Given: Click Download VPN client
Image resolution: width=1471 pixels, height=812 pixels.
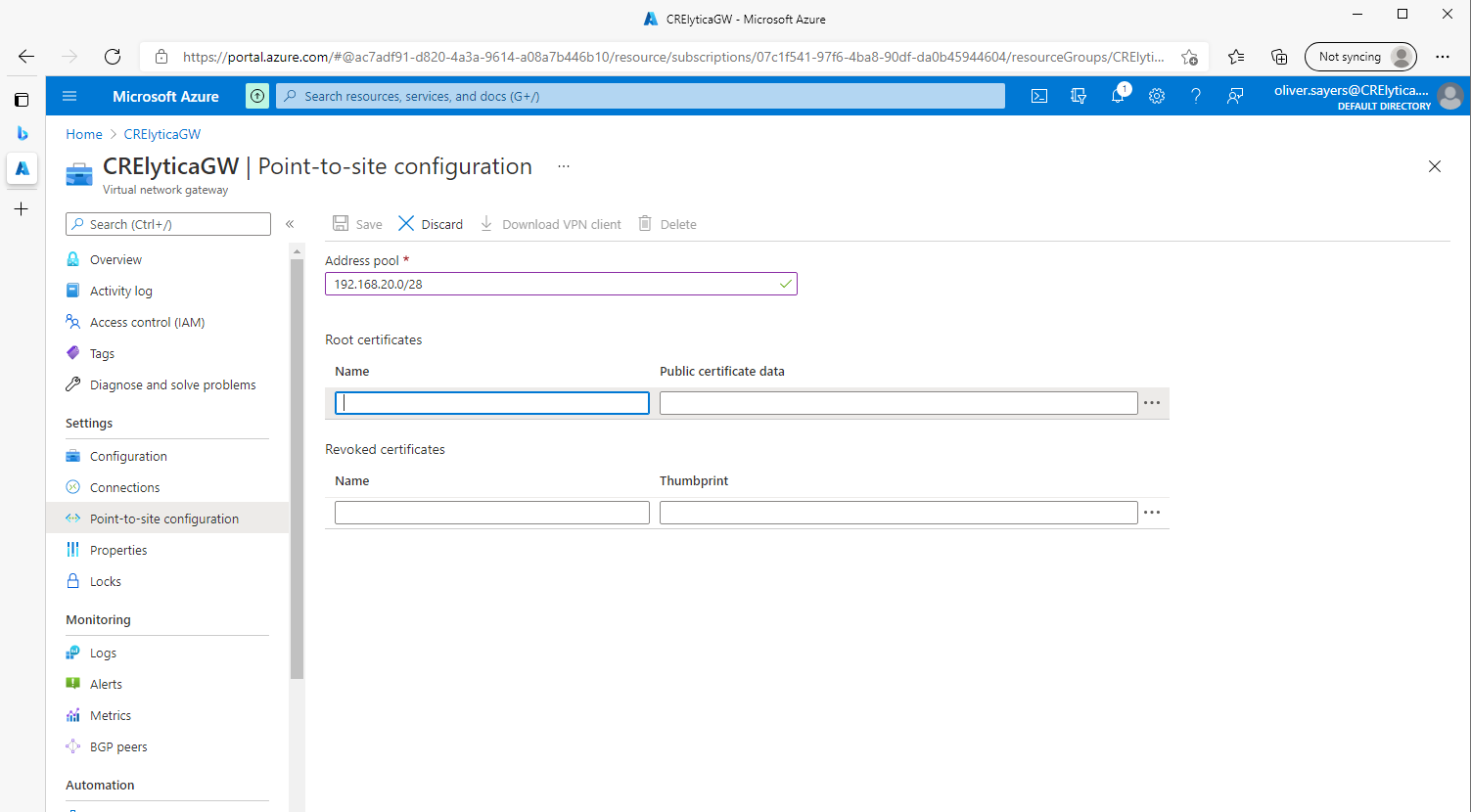Looking at the screenshot, I should click(x=550, y=224).
